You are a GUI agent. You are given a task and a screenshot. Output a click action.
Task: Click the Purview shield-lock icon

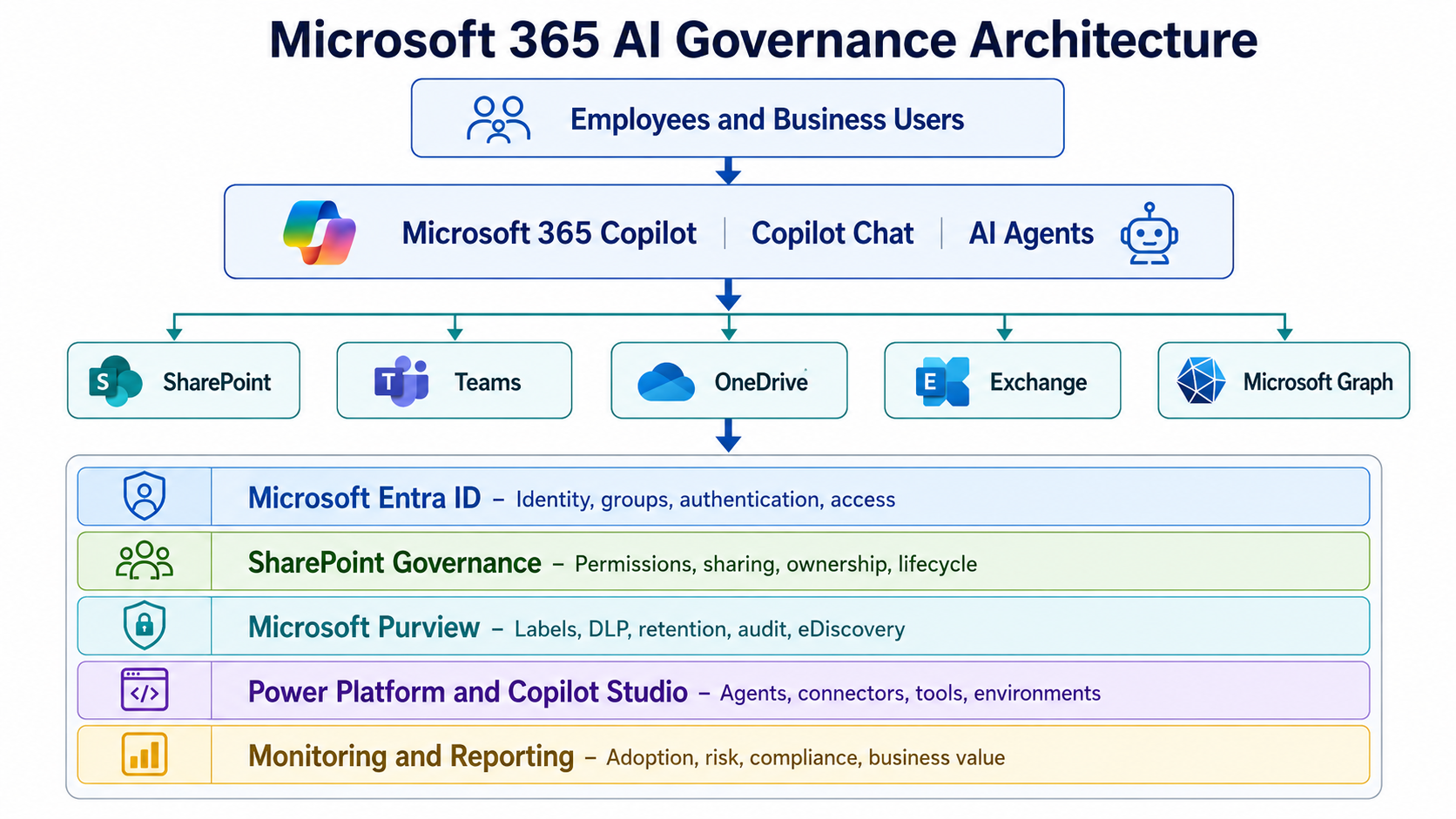coord(145,625)
